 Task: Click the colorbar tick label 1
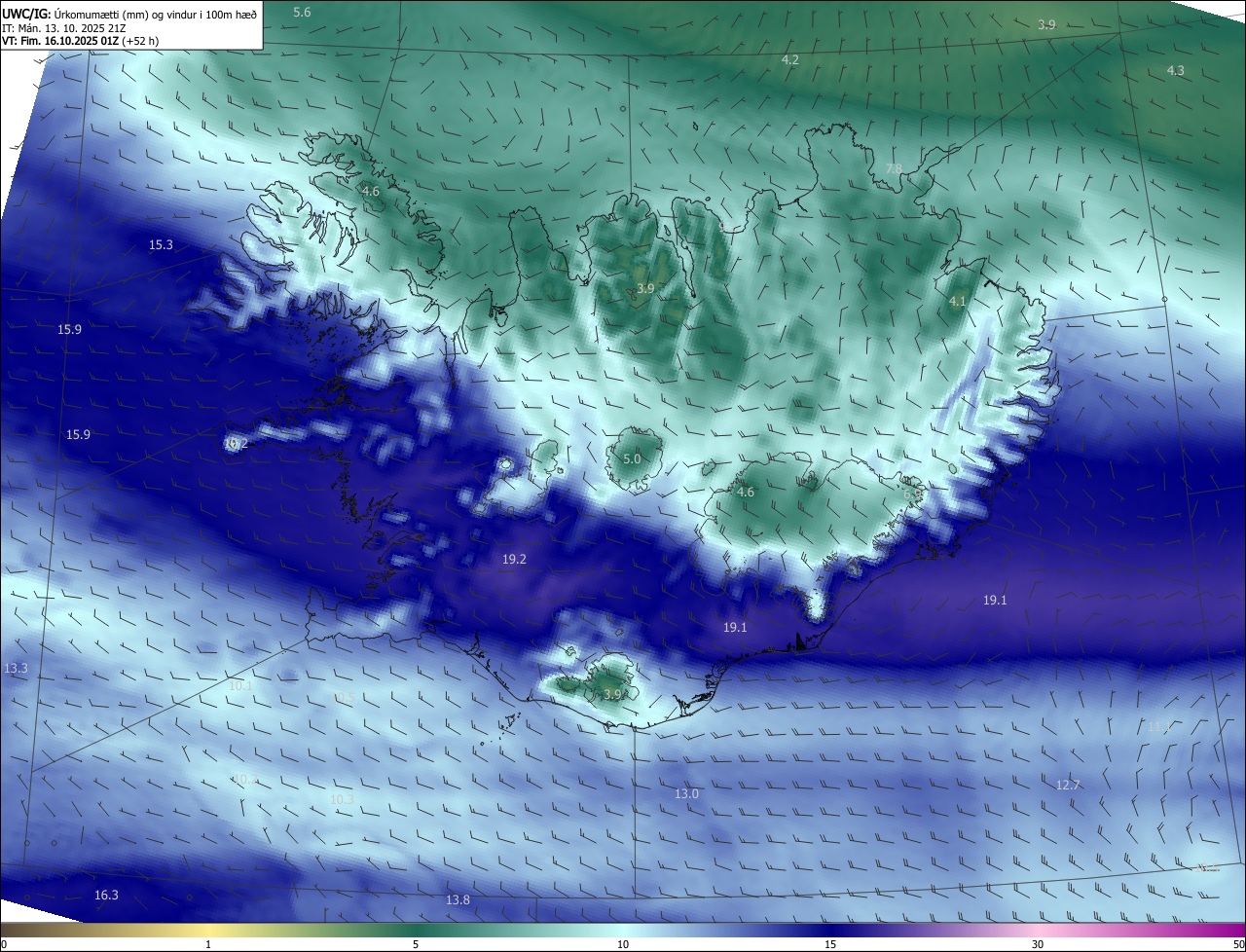click(208, 944)
